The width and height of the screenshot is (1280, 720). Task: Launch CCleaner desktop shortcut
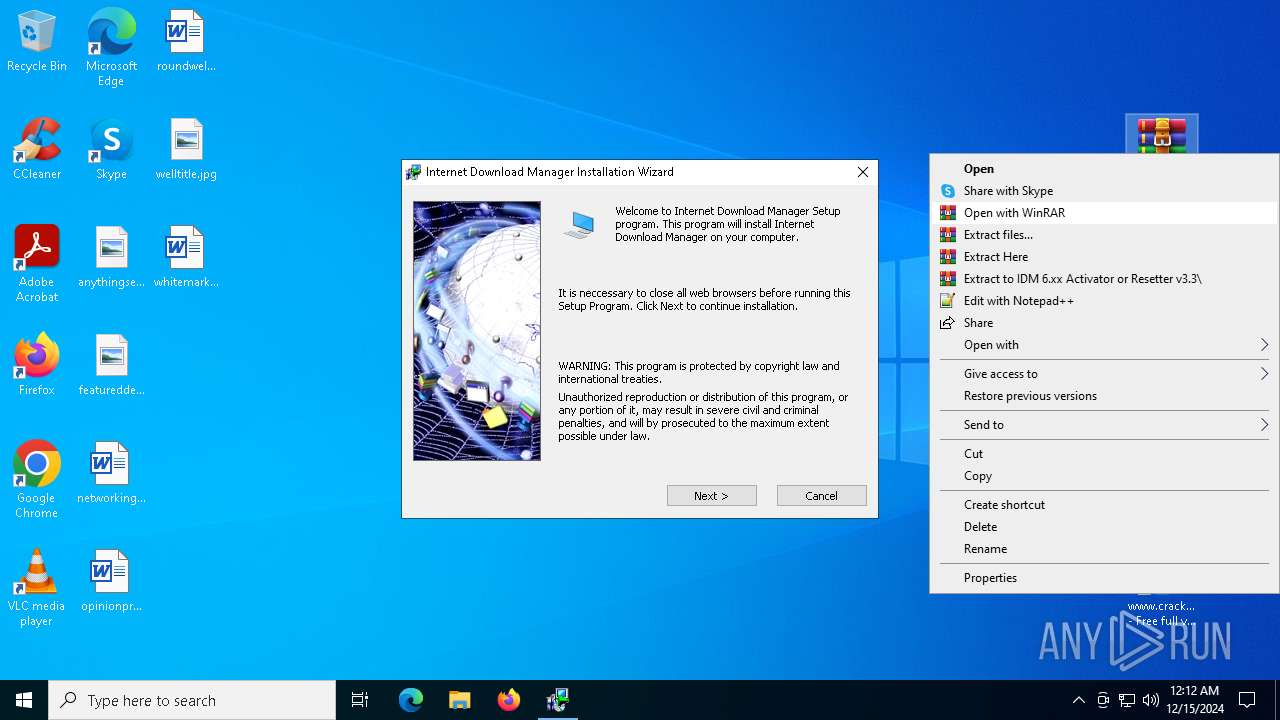coord(37,149)
